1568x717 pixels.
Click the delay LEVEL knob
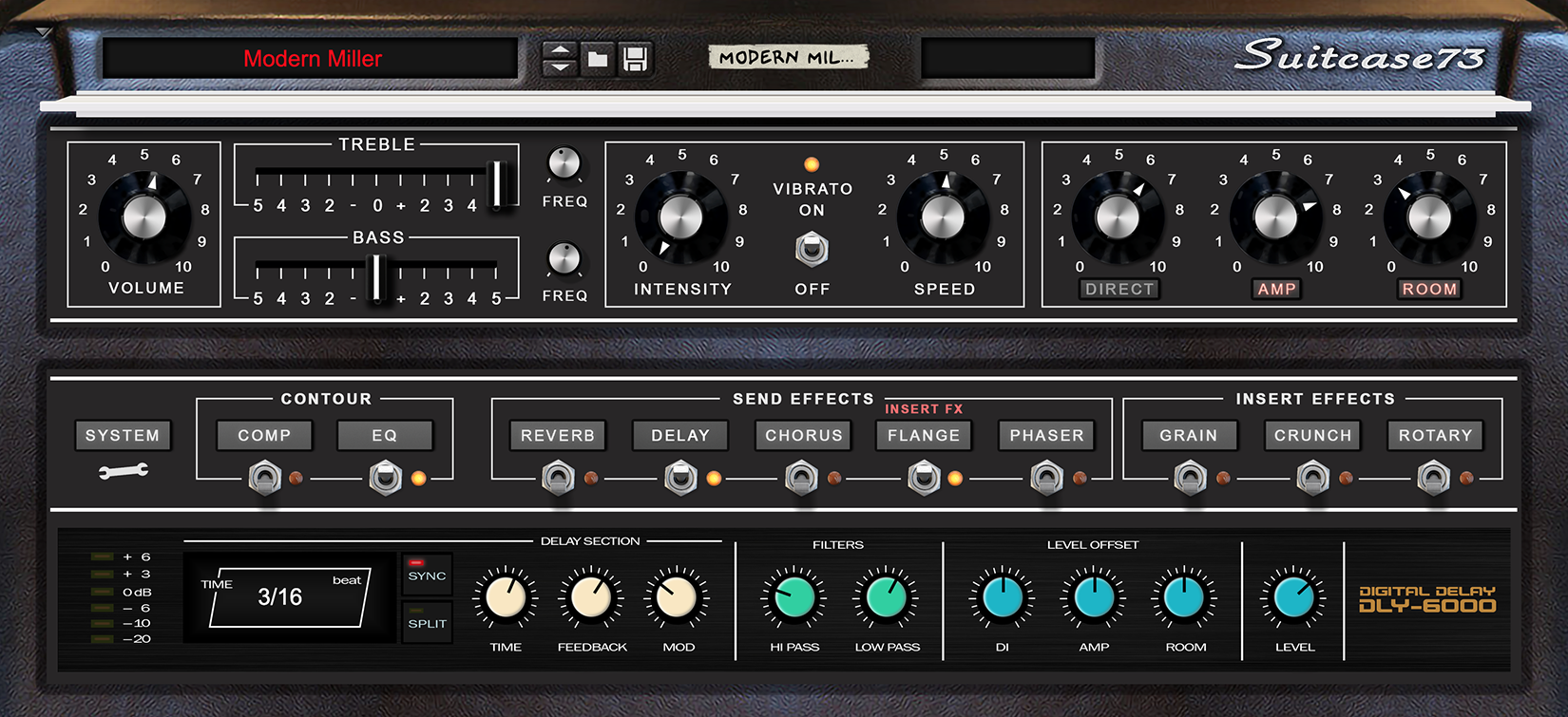[1293, 598]
